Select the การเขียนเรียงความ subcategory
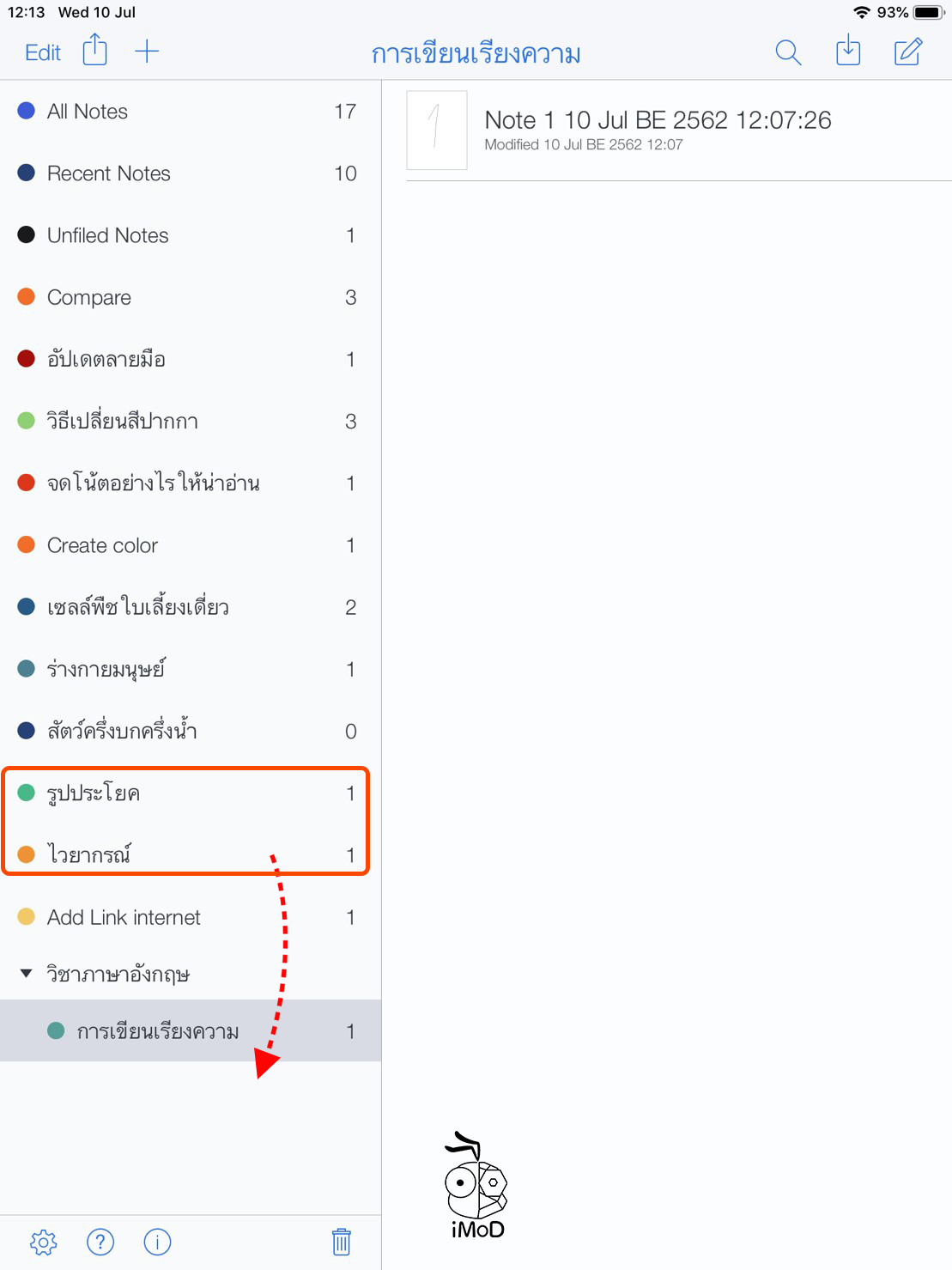The width and height of the screenshot is (952, 1270). coord(155,1030)
